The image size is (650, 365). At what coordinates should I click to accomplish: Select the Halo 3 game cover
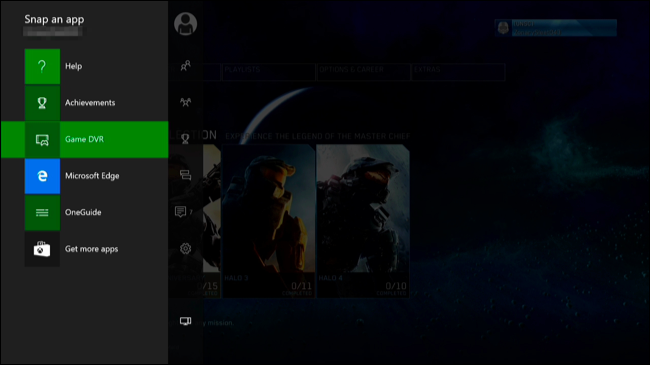(268, 221)
